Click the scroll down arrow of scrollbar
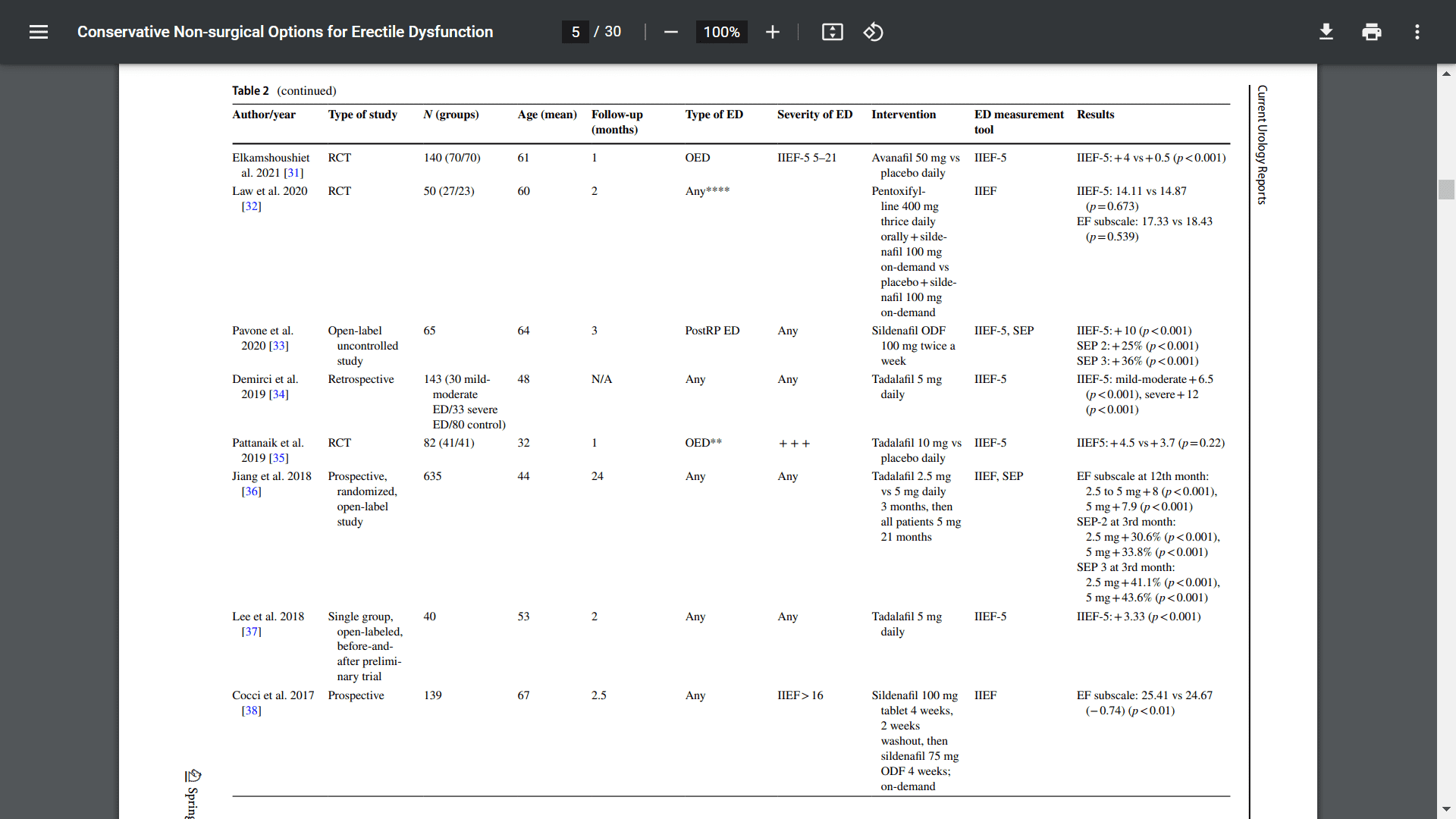 click(1446, 809)
